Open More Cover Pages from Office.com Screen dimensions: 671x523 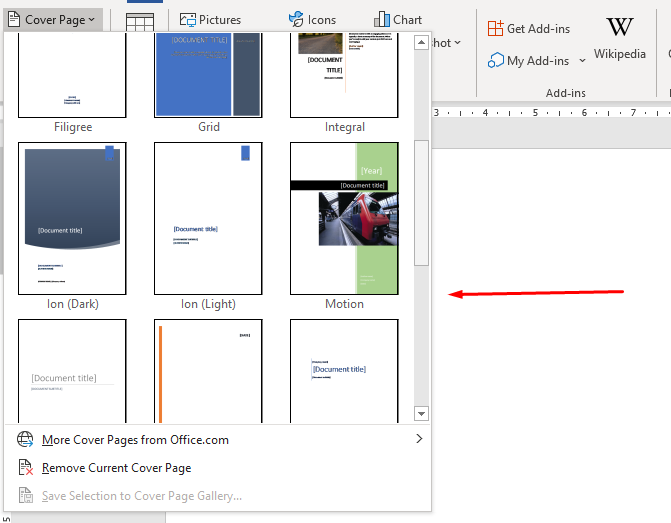(218, 440)
